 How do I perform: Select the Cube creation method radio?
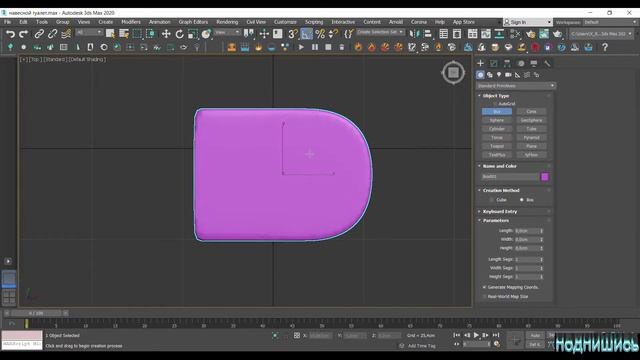click(x=491, y=200)
